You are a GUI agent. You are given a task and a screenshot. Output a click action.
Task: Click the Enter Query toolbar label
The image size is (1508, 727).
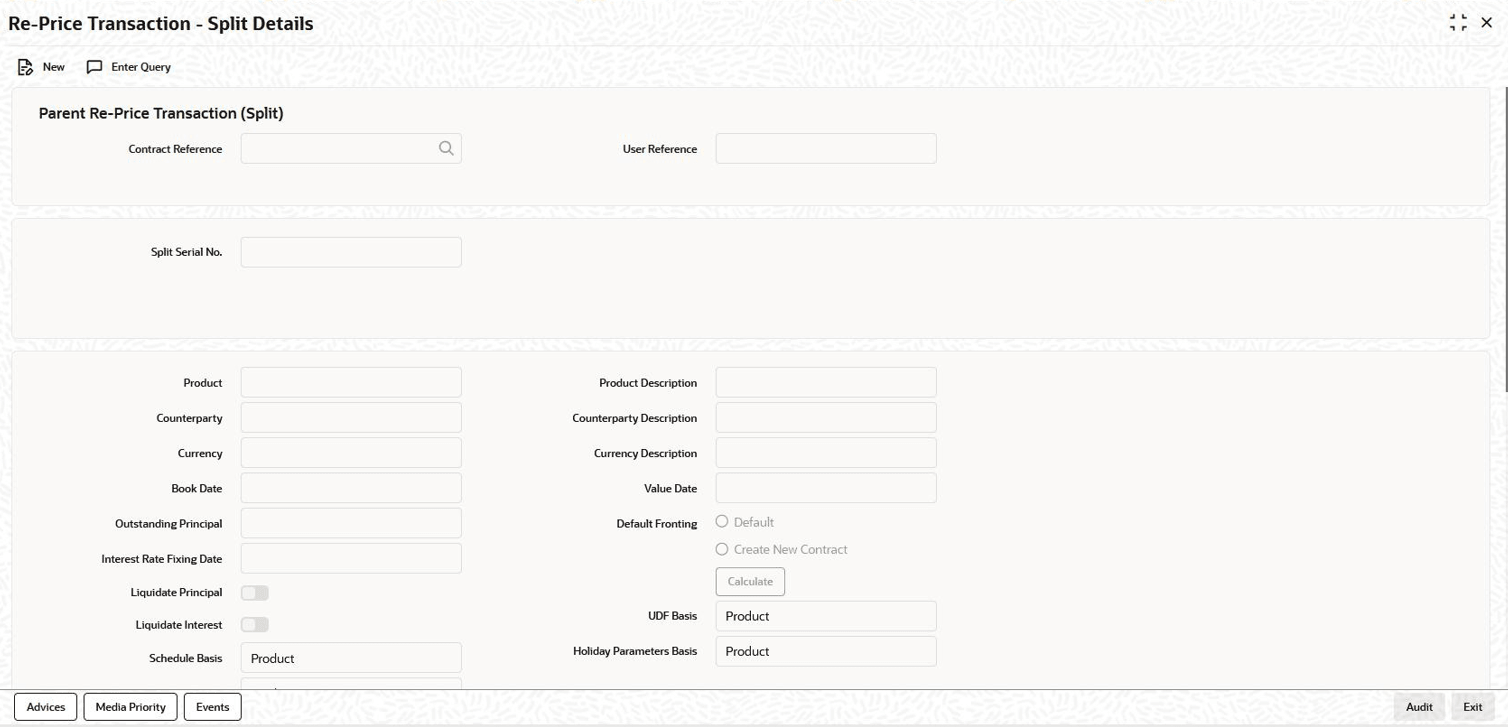pos(141,67)
